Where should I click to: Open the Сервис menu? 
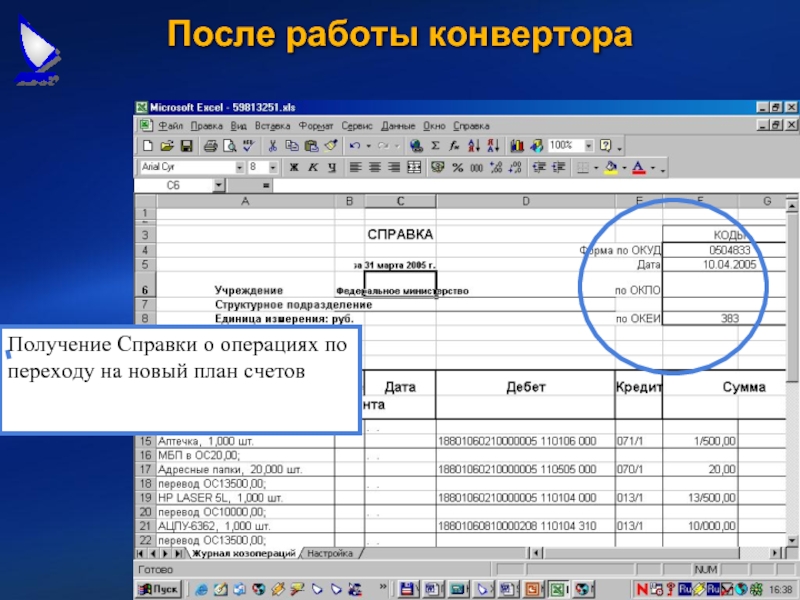(x=357, y=126)
